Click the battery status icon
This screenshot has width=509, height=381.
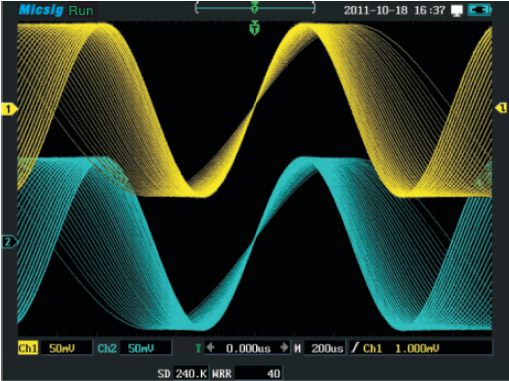tap(479, 10)
